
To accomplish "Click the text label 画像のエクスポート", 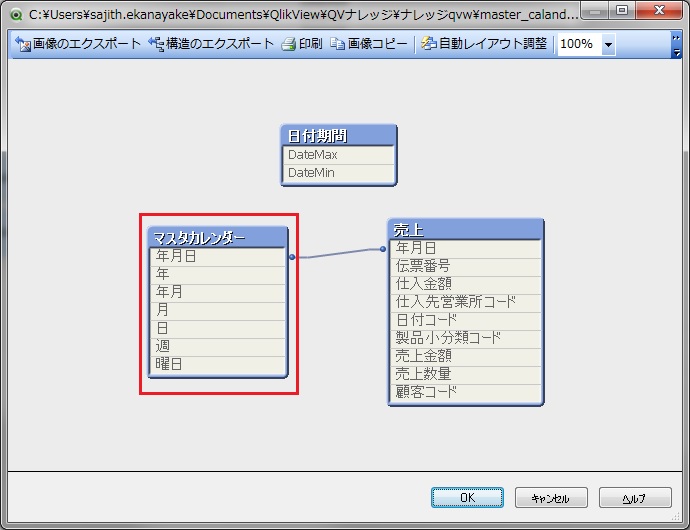I will click(x=87, y=44).
